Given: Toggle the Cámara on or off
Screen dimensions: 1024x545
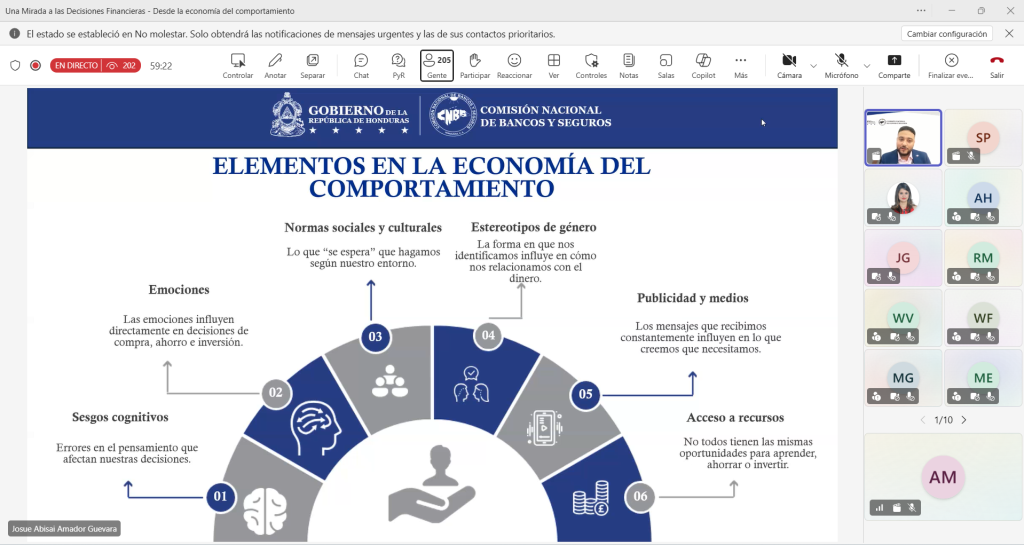Looking at the screenshot, I should tap(789, 66).
